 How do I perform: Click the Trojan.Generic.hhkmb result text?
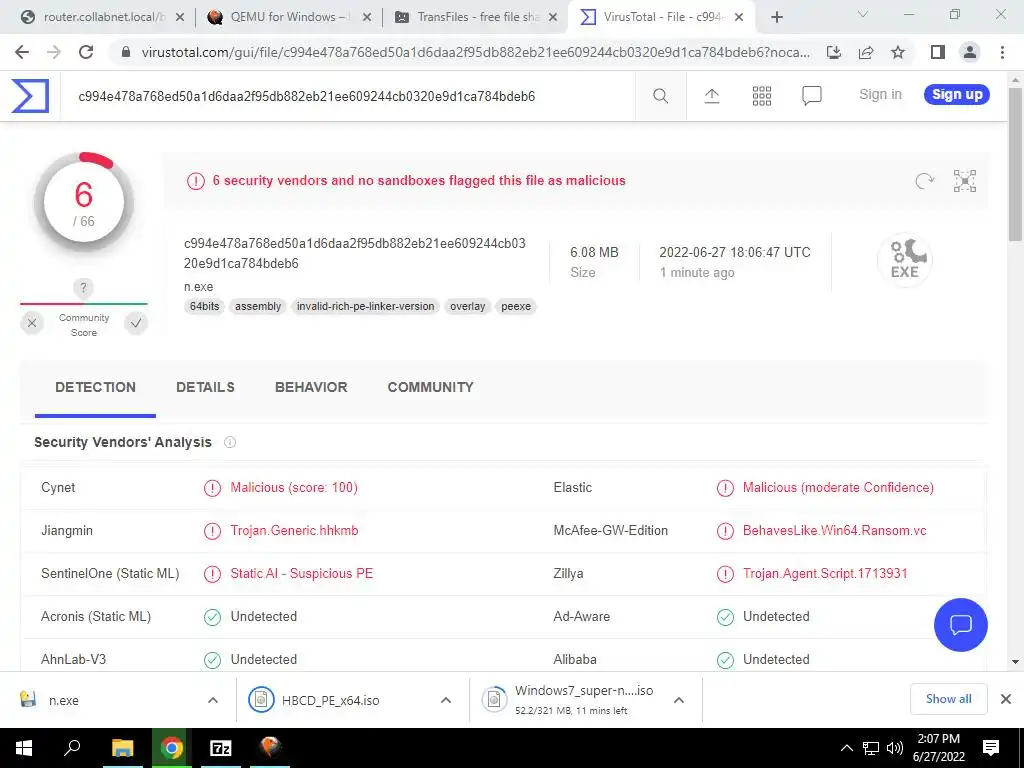(294, 531)
